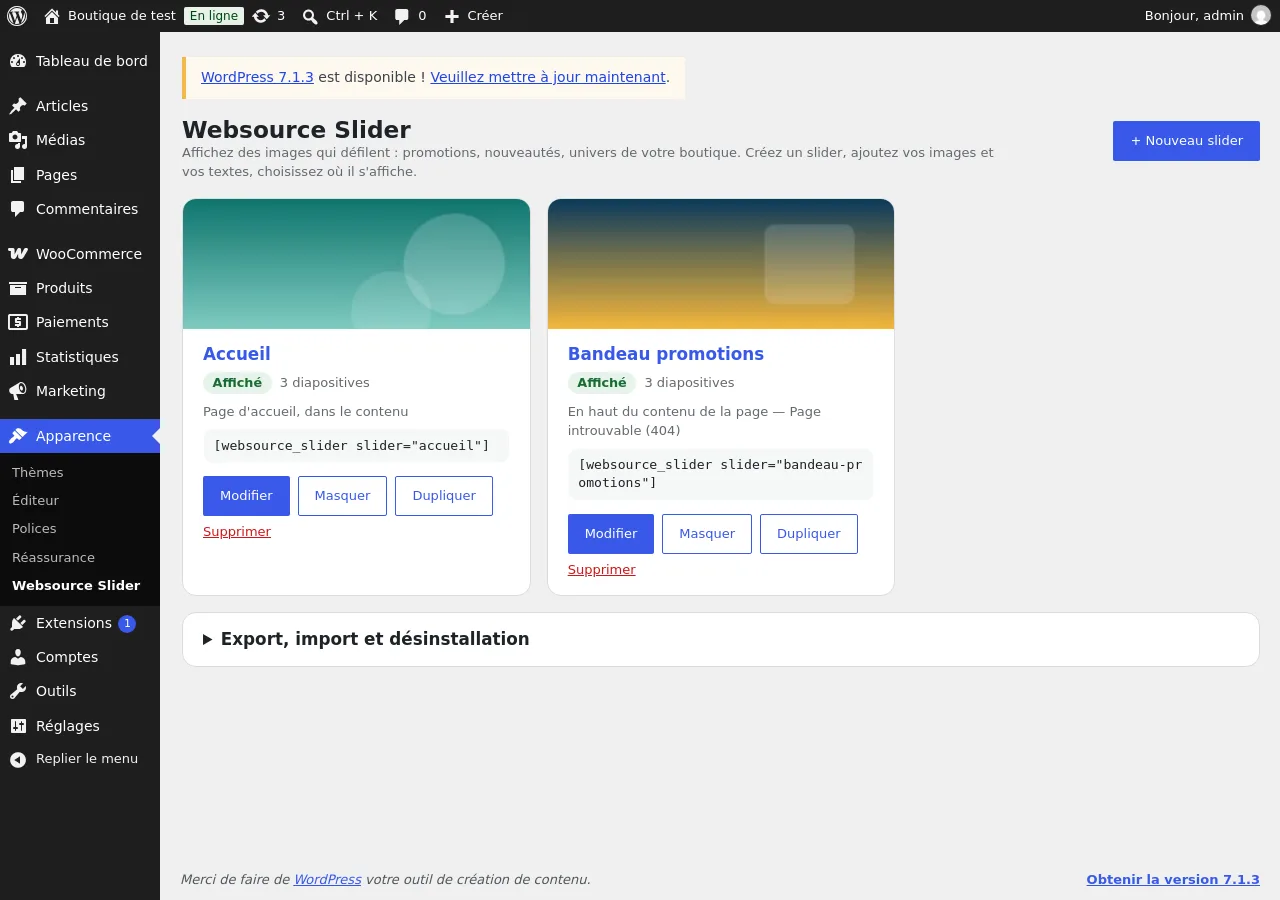Click Supprimer under Bandeau promotions
The height and width of the screenshot is (900, 1280).
pyautogui.click(x=602, y=570)
